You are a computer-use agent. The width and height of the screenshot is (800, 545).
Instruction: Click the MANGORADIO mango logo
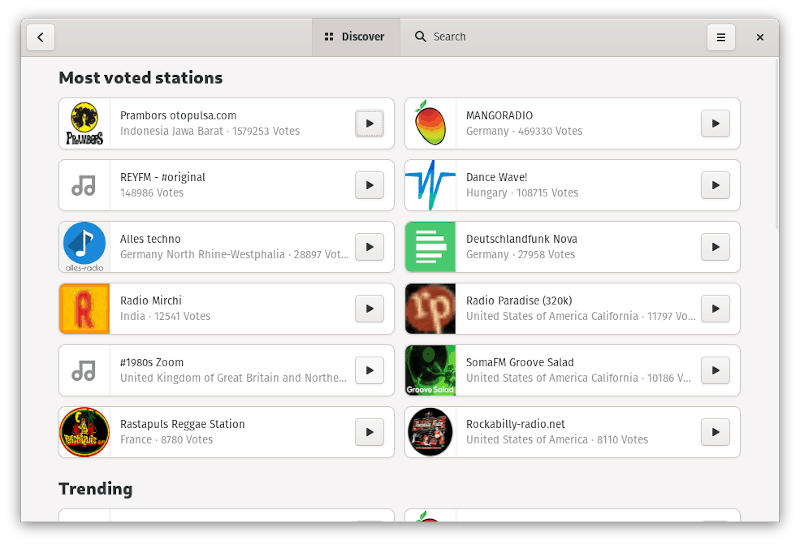(x=430, y=123)
